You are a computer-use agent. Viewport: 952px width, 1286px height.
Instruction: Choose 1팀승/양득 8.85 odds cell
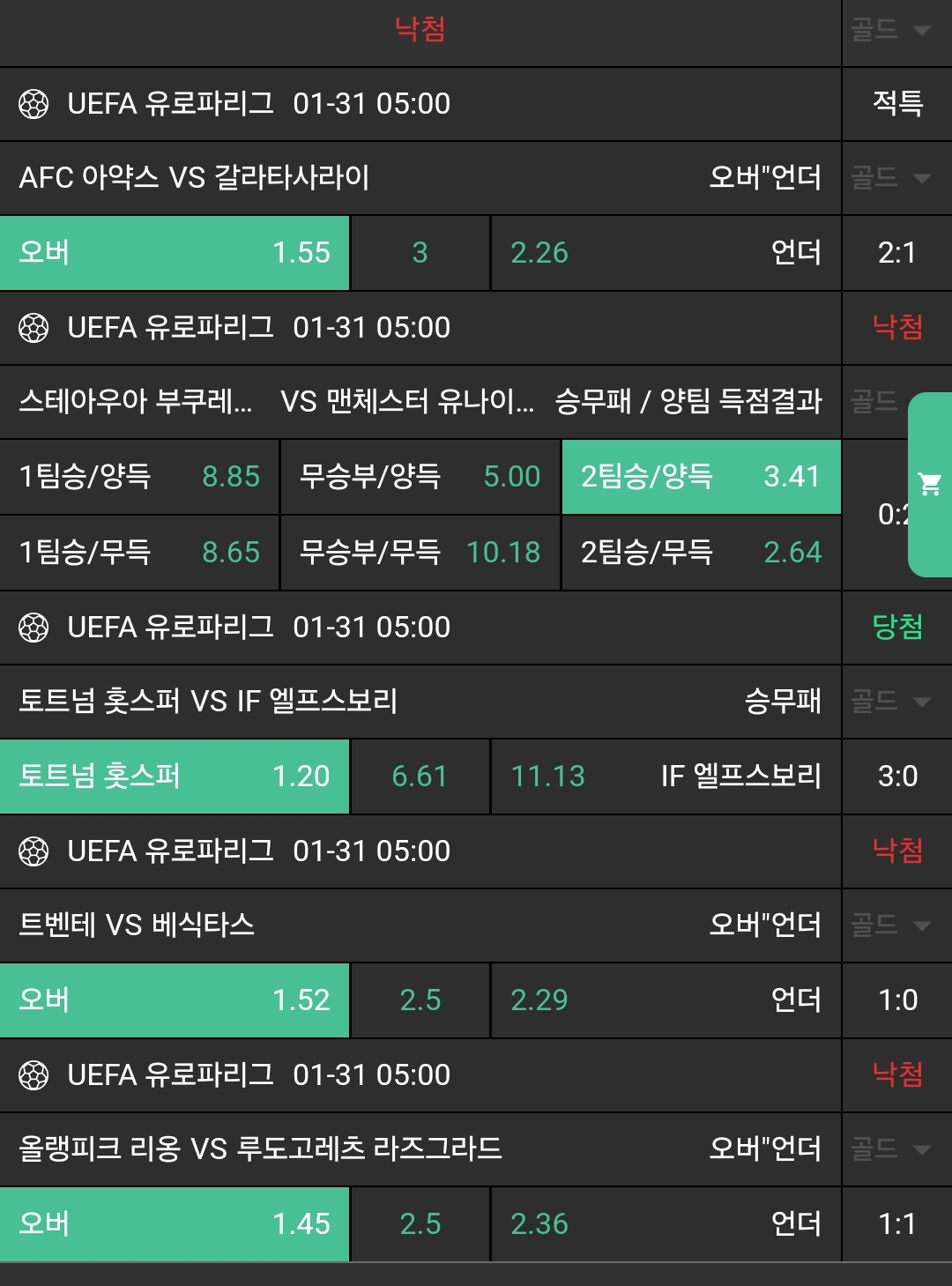point(139,477)
